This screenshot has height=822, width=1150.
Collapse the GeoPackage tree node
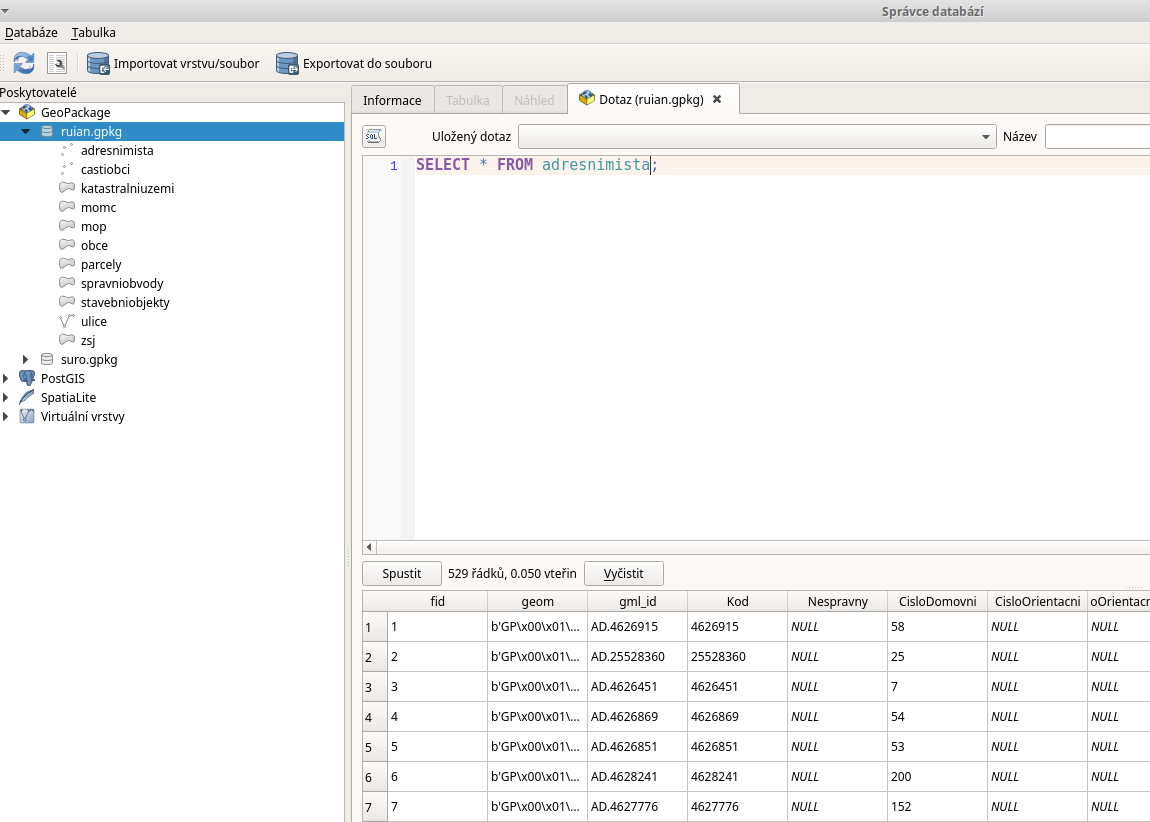click(x=6, y=112)
